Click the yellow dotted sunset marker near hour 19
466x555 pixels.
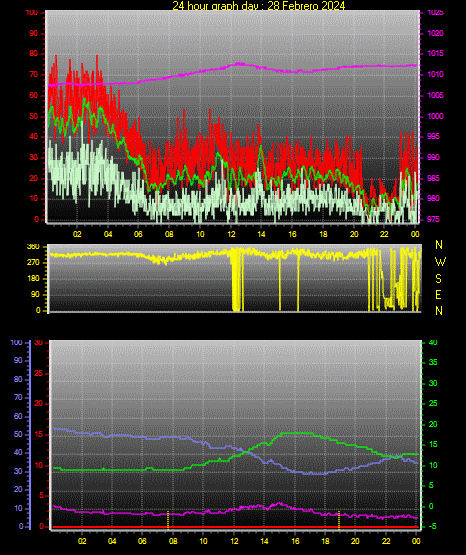(339, 520)
